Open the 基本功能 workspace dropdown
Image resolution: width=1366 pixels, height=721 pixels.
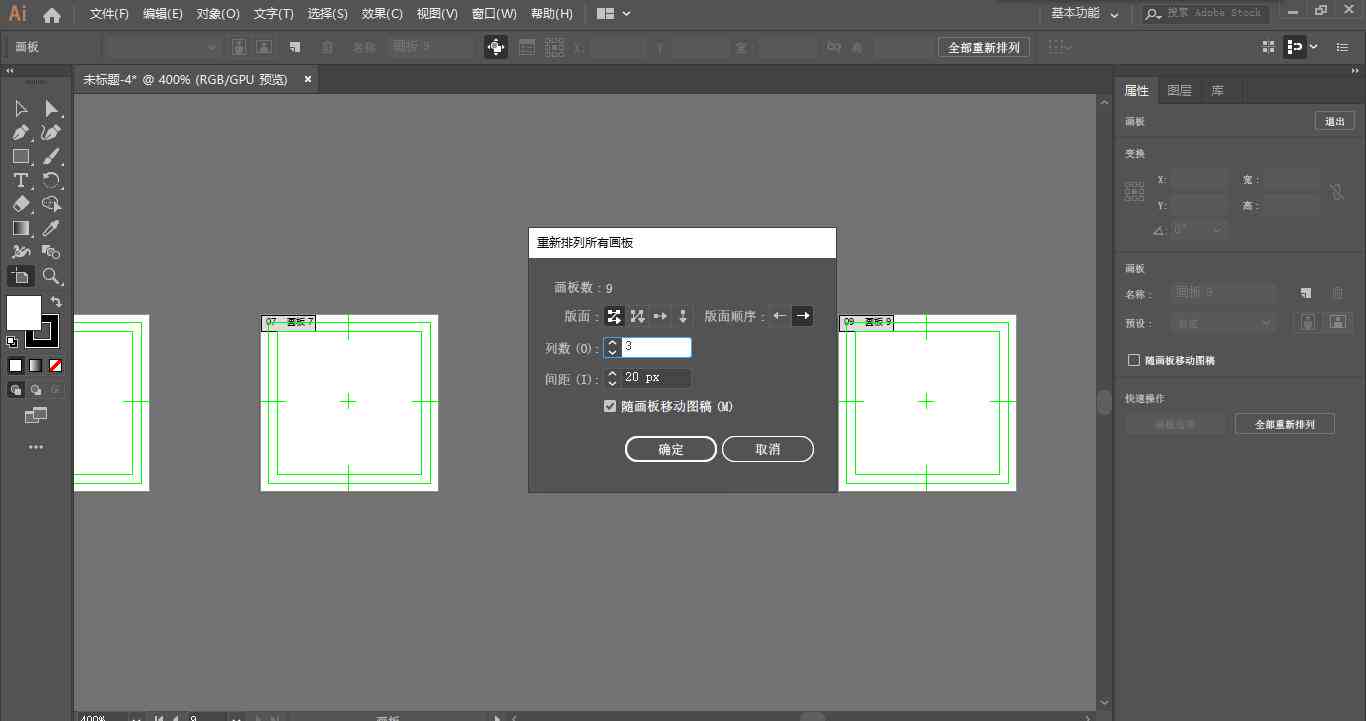[x=1085, y=14]
